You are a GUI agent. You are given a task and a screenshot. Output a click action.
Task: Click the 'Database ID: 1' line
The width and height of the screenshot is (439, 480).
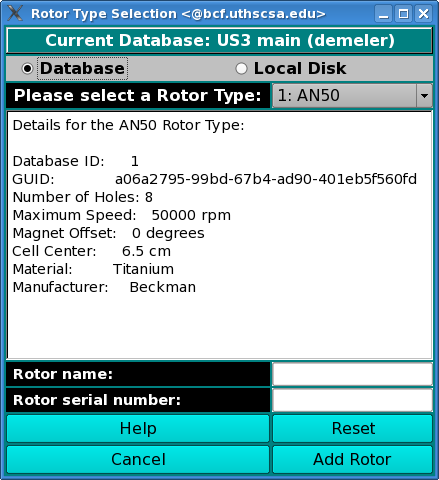click(76, 161)
